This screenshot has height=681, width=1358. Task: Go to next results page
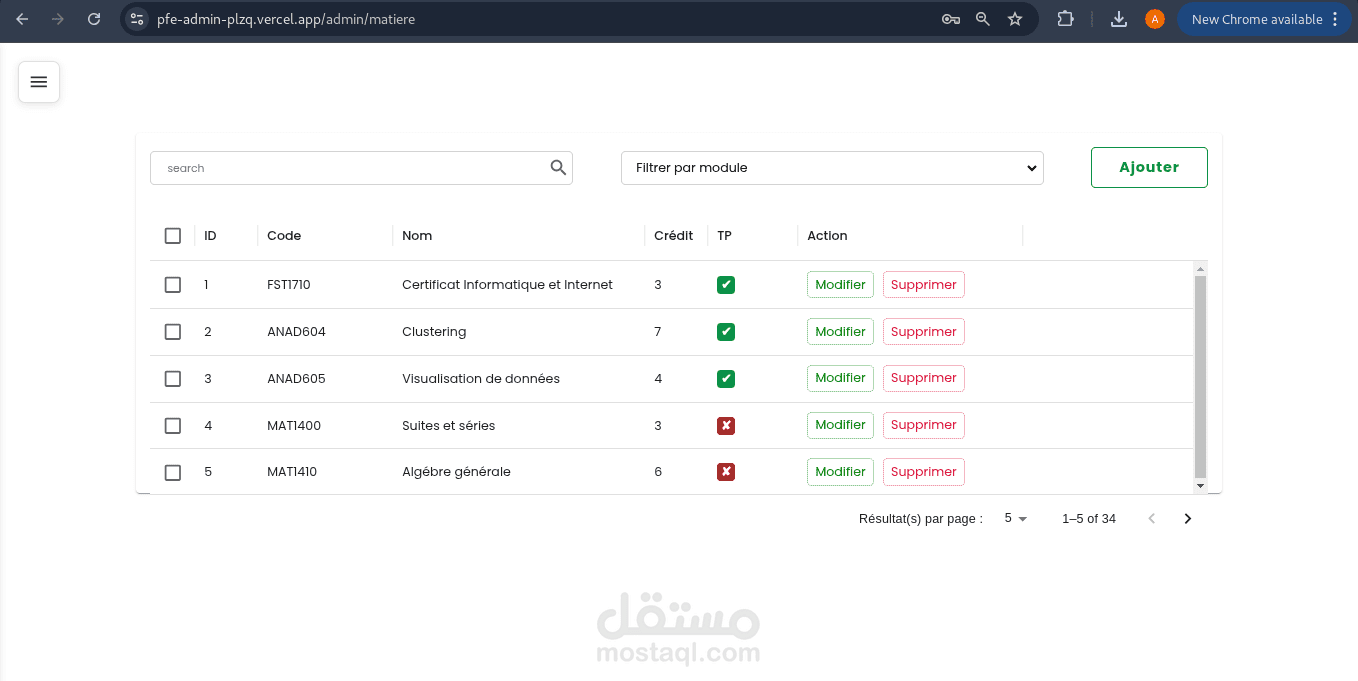1187,518
